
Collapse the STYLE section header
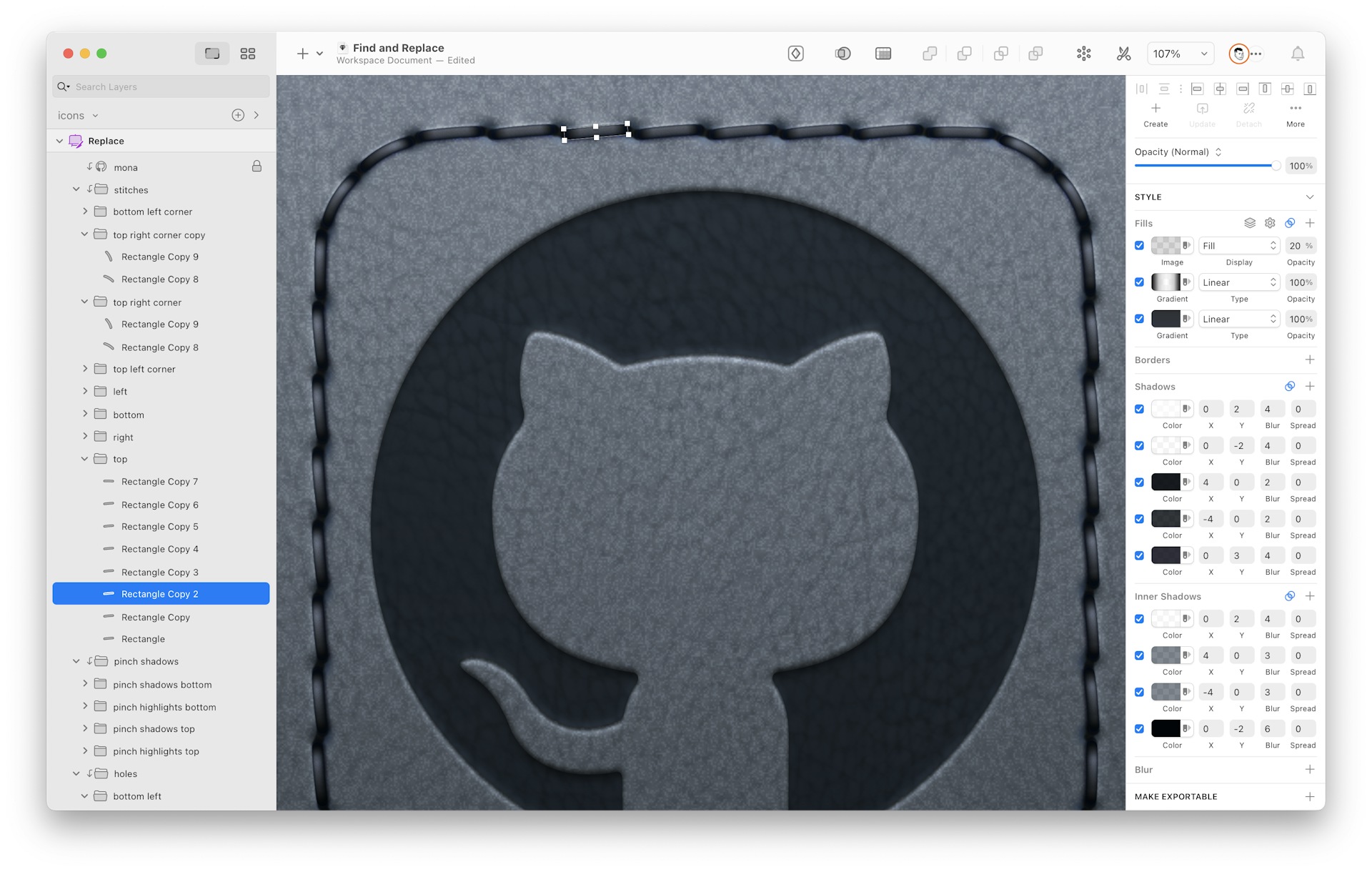pyautogui.click(x=1310, y=197)
